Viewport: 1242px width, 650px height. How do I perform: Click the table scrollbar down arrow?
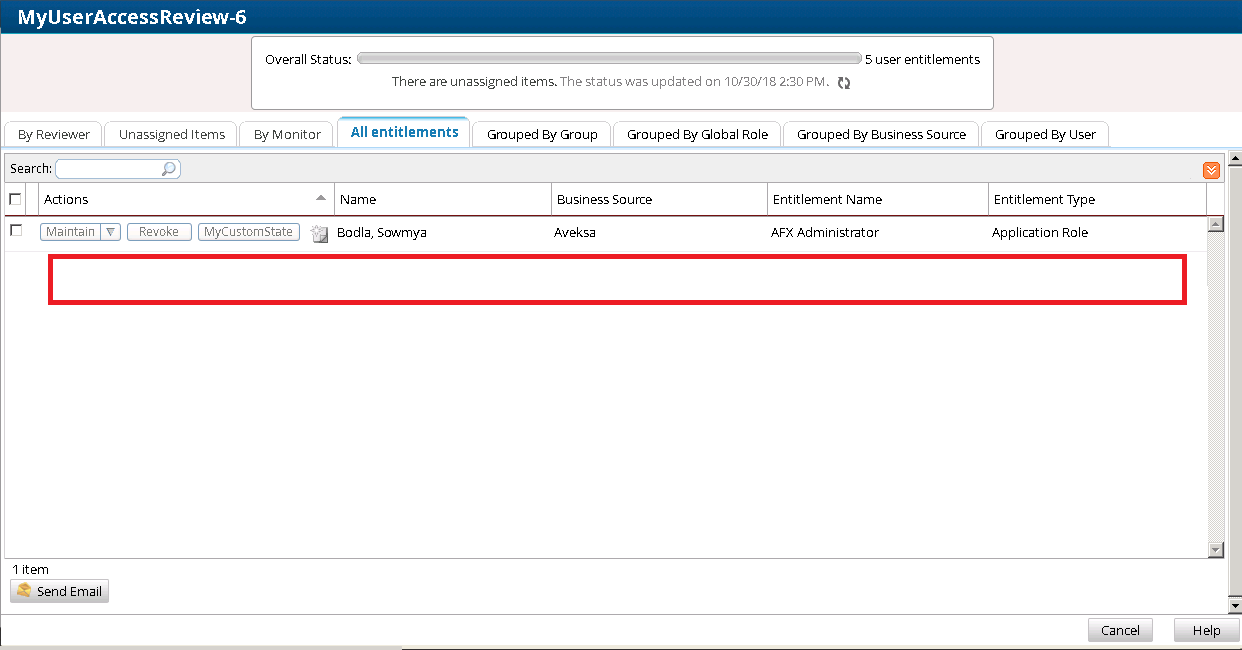(1216, 549)
